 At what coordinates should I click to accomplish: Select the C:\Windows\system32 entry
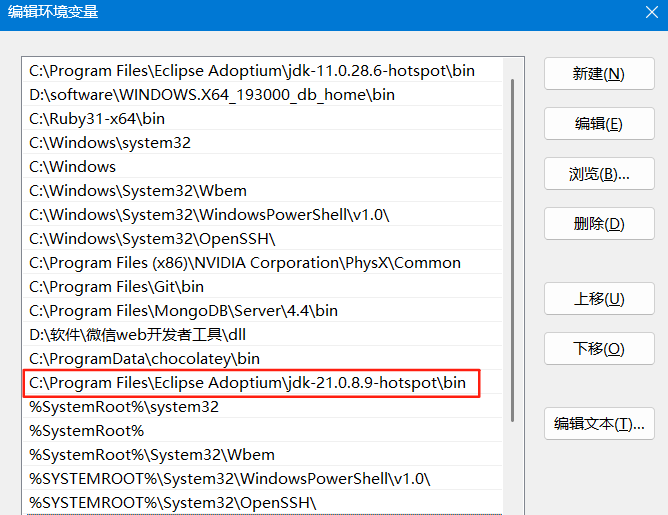263,143
